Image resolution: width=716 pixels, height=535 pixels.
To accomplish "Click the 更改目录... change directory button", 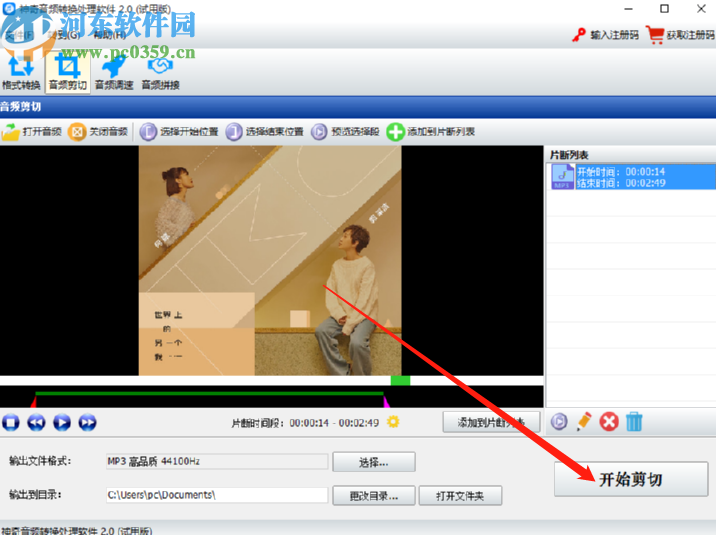I will [374, 496].
